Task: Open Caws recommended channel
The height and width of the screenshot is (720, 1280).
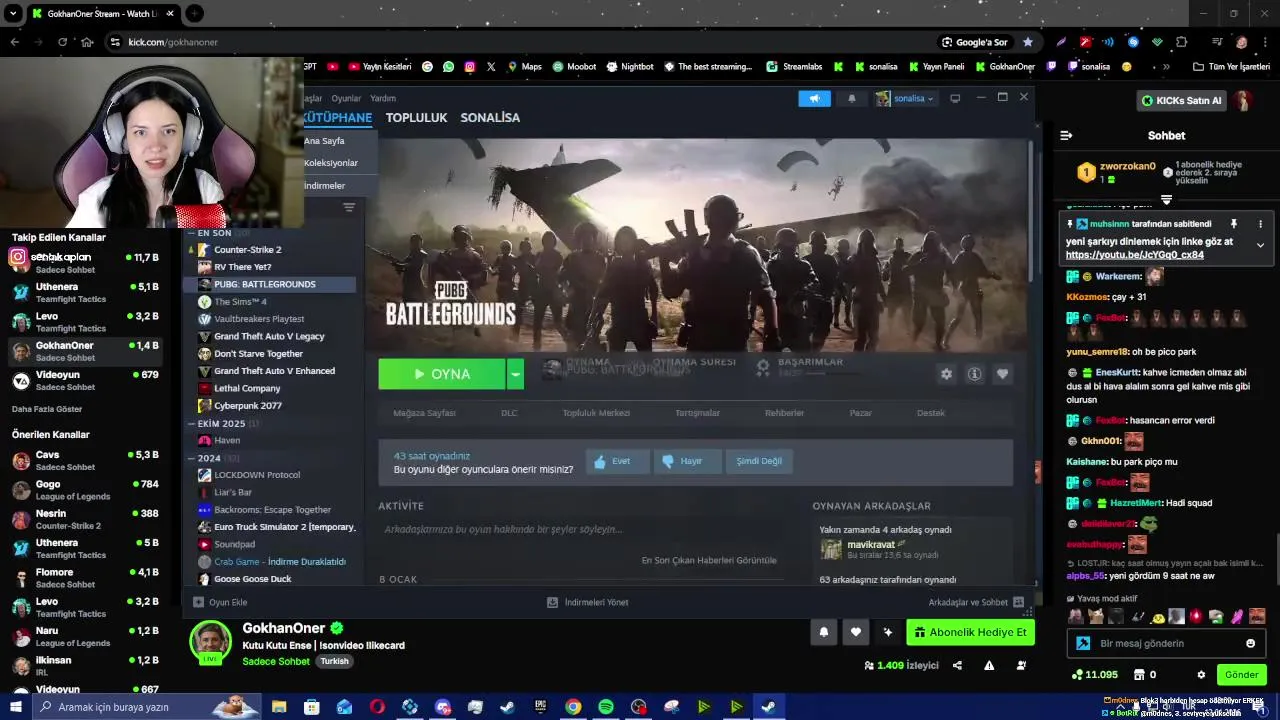Action: [86, 460]
